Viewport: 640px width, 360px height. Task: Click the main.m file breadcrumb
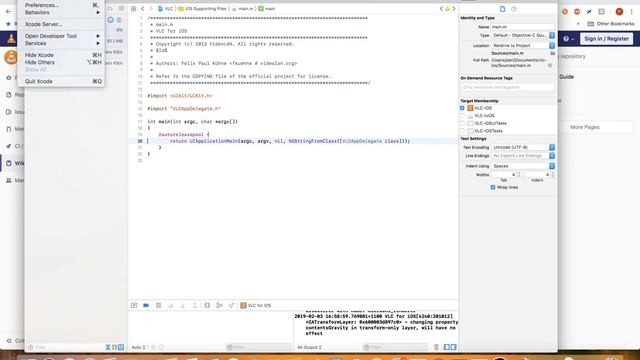[243, 9]
